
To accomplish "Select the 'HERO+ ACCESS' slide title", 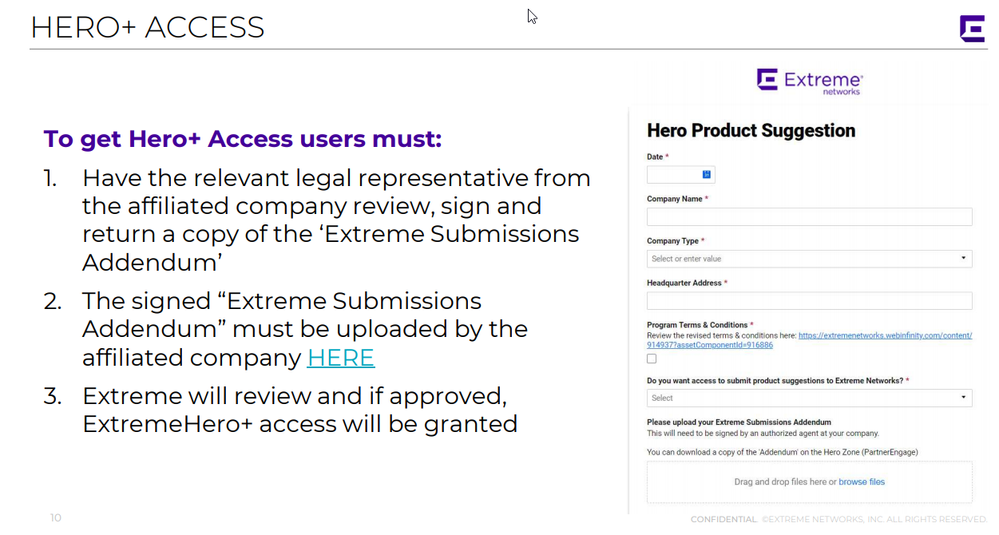I will tap(147, 27).
